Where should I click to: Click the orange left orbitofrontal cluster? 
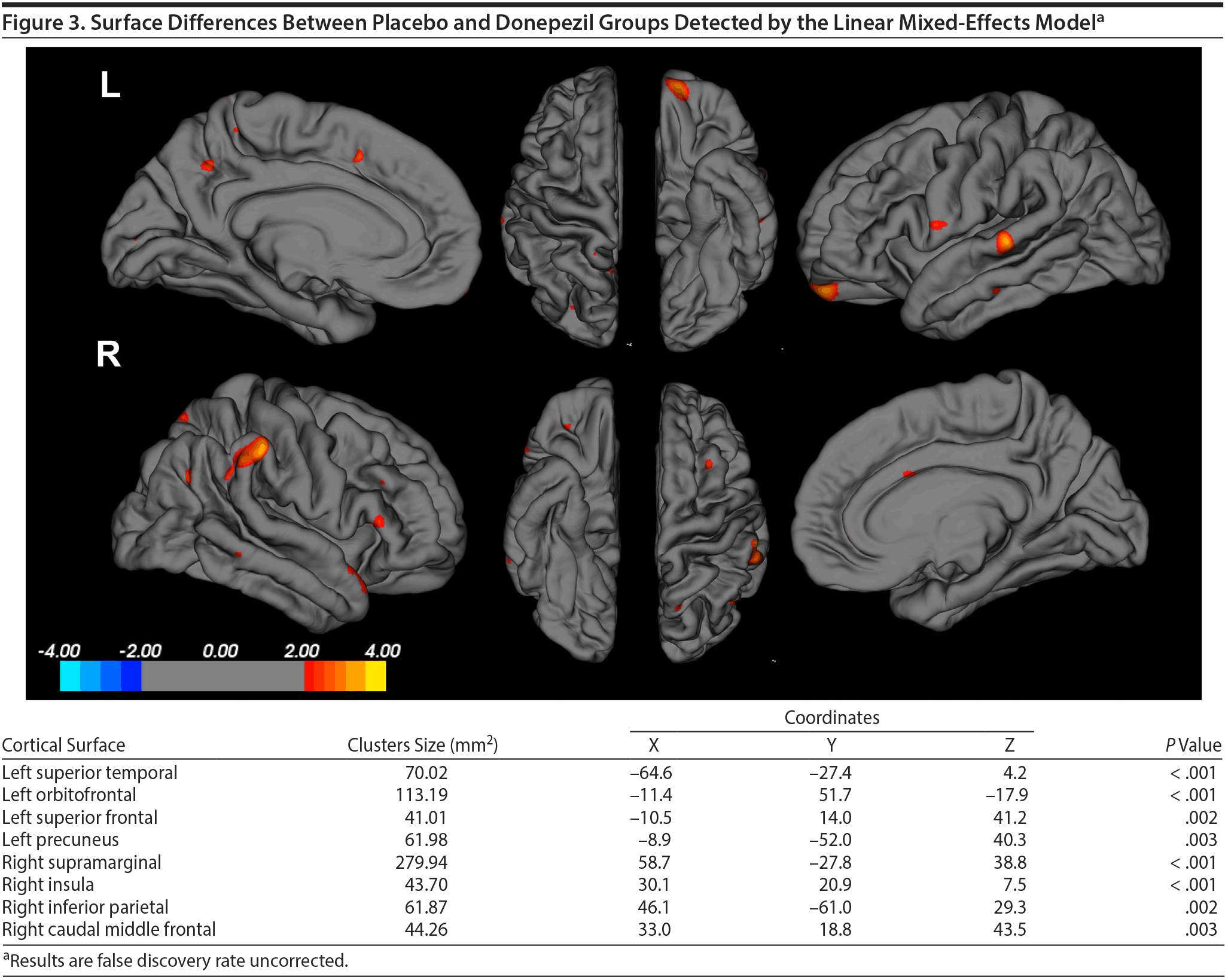point(825,291)
